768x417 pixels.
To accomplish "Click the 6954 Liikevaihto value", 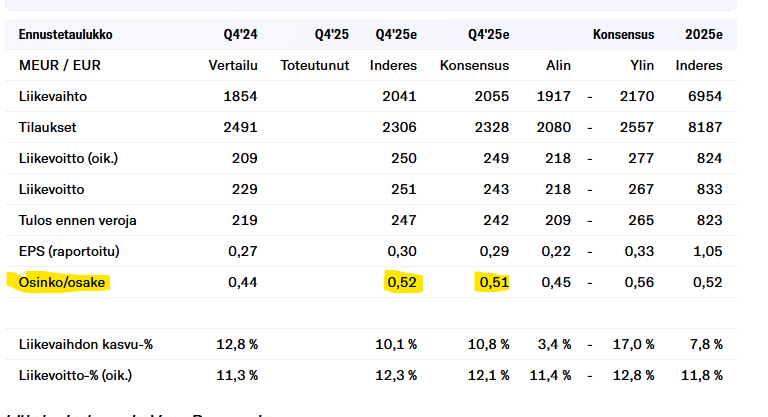I will click(705, 97).
